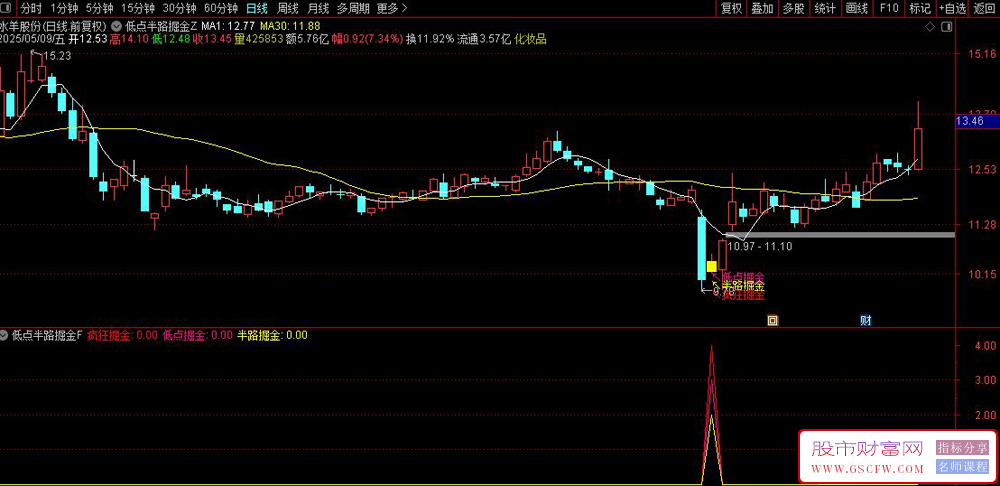Select the 5分钟 period tab
Viewport: 1000px width, 486px height.
click(99, 8)
